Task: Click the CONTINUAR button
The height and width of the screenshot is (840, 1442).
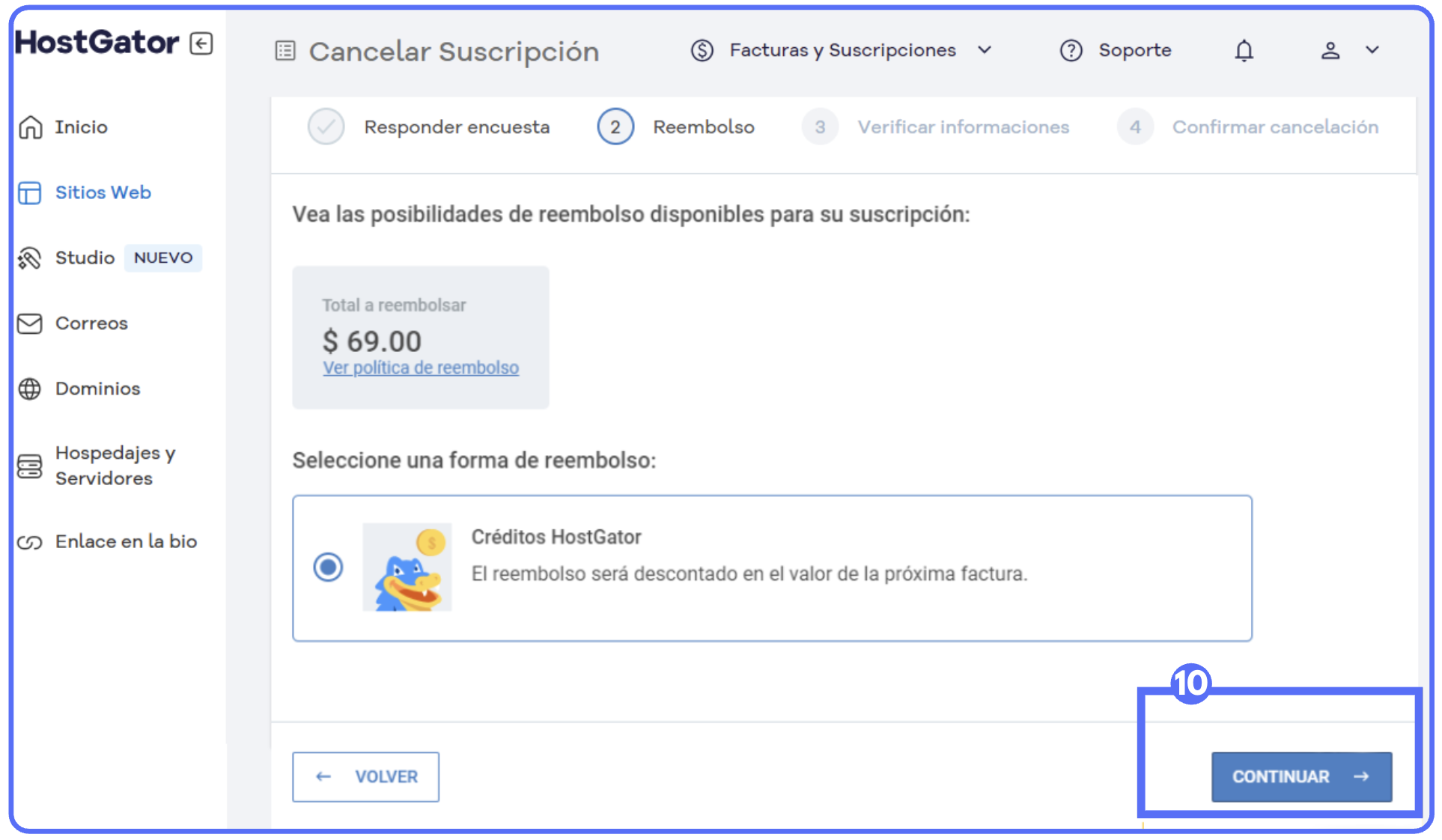Action: click(x=1300, y=776)
